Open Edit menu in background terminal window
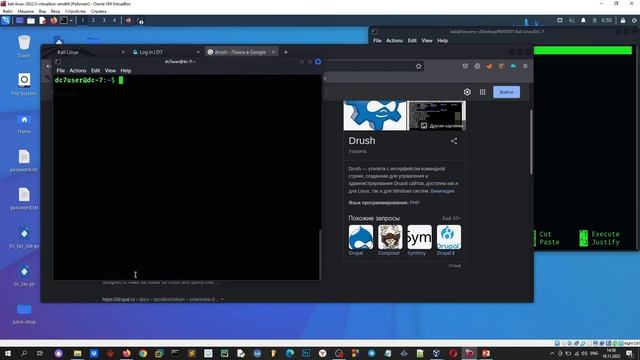Image resolution: width=640 pixels, height=360 pixels. pos(412,41)
